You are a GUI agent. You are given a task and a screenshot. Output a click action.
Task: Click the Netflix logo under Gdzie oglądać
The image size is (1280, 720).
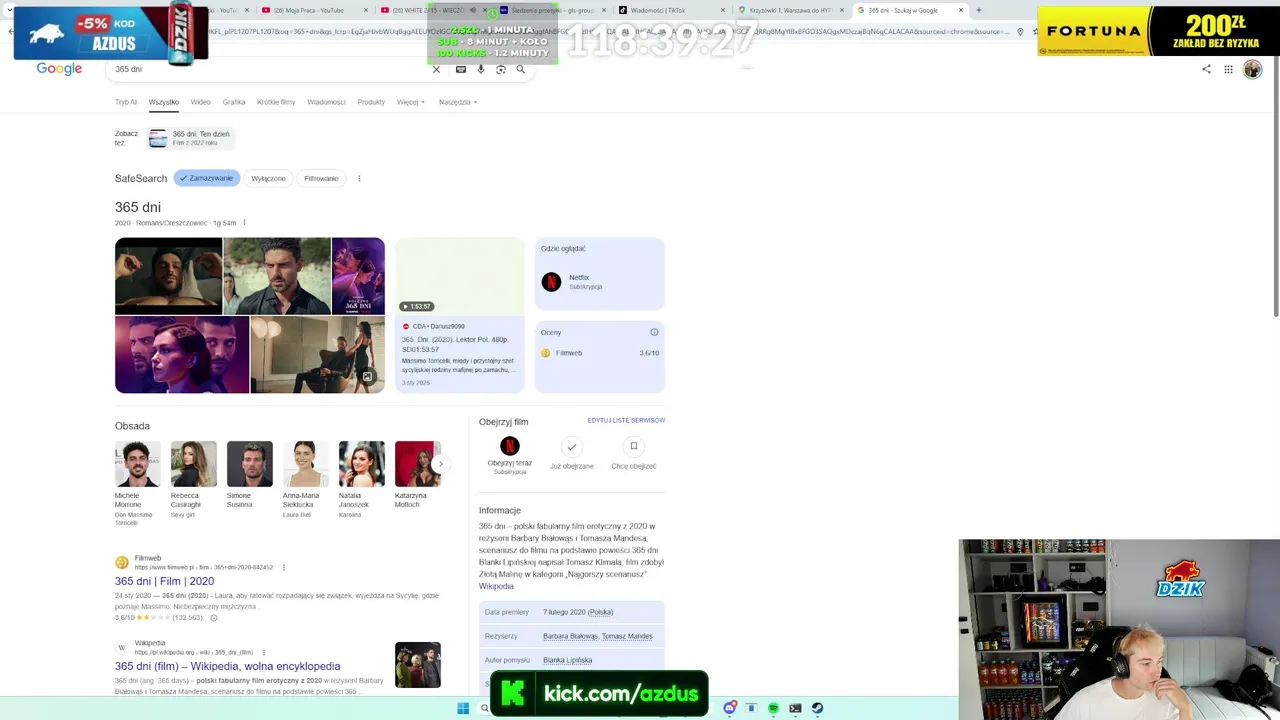click(x=551, y=282)
